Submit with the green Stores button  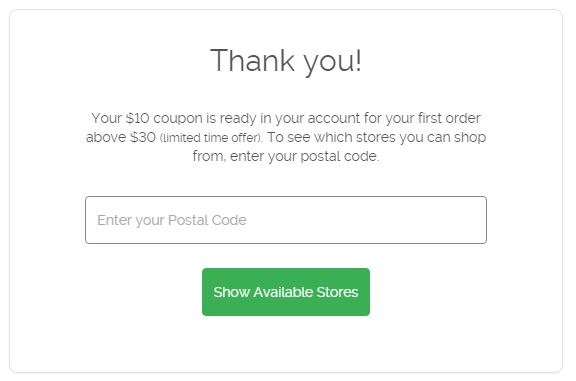286,292
